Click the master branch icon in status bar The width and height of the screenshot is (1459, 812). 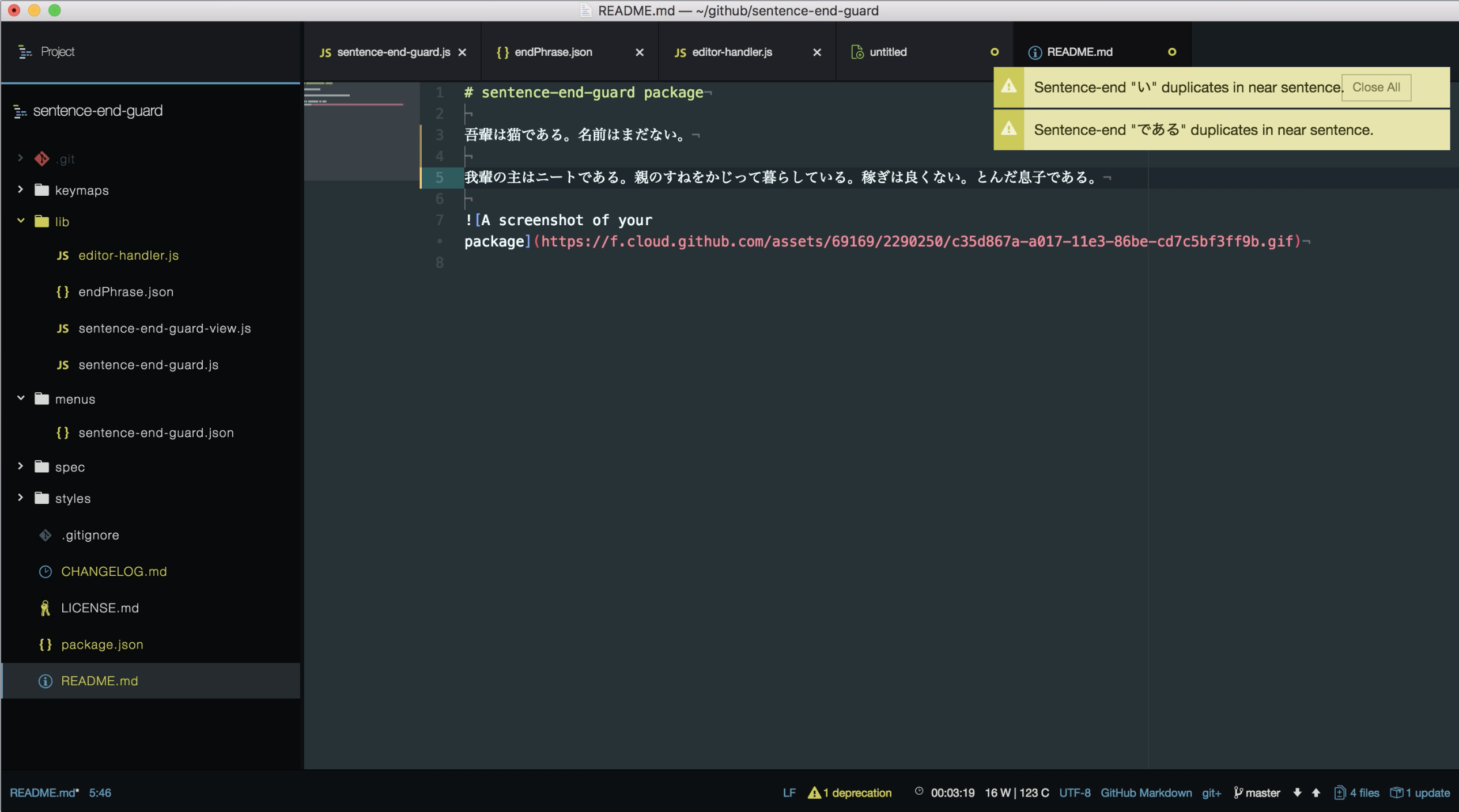[x=1238, y=793]
